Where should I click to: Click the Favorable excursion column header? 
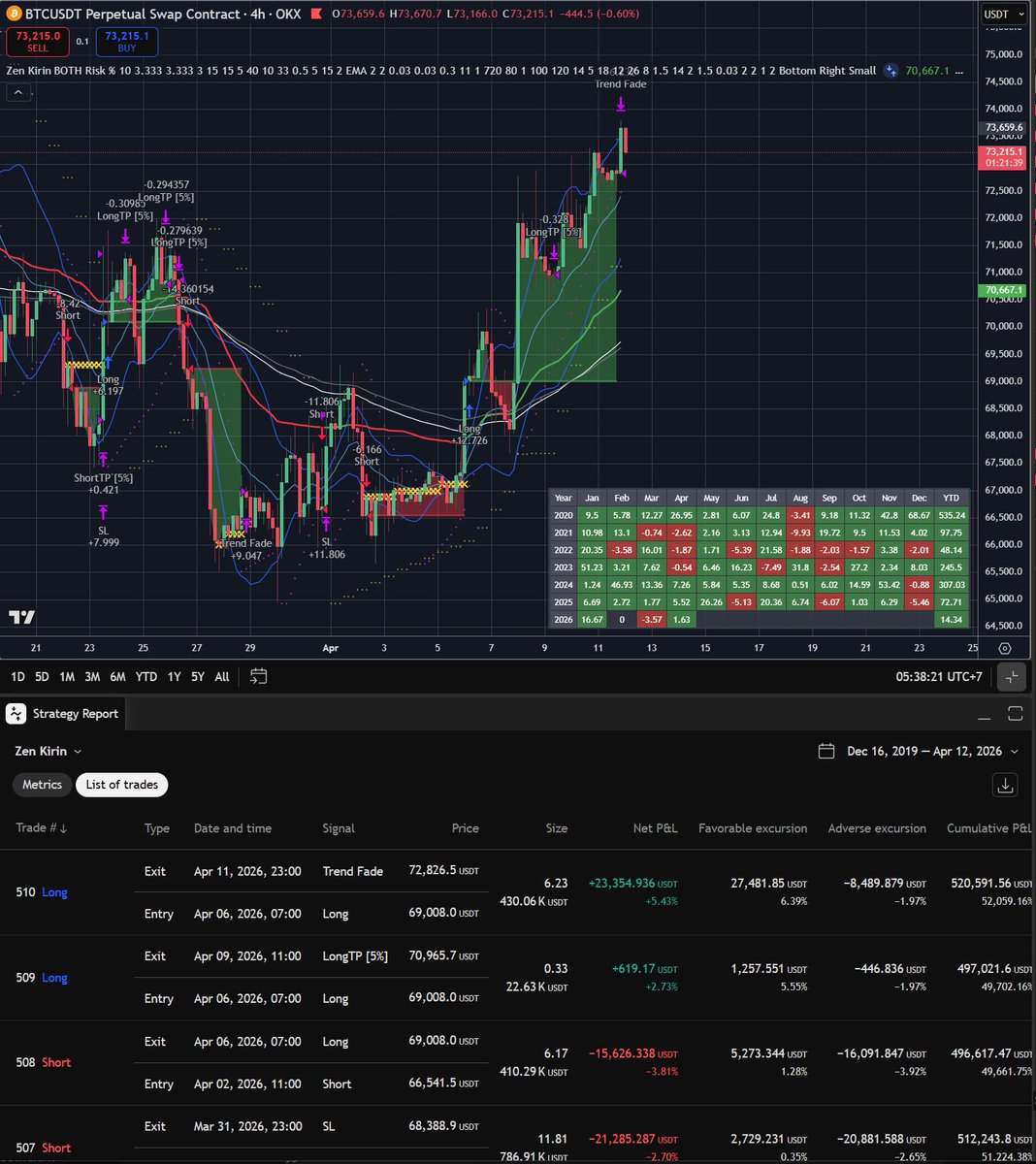(x=753, y=828)
